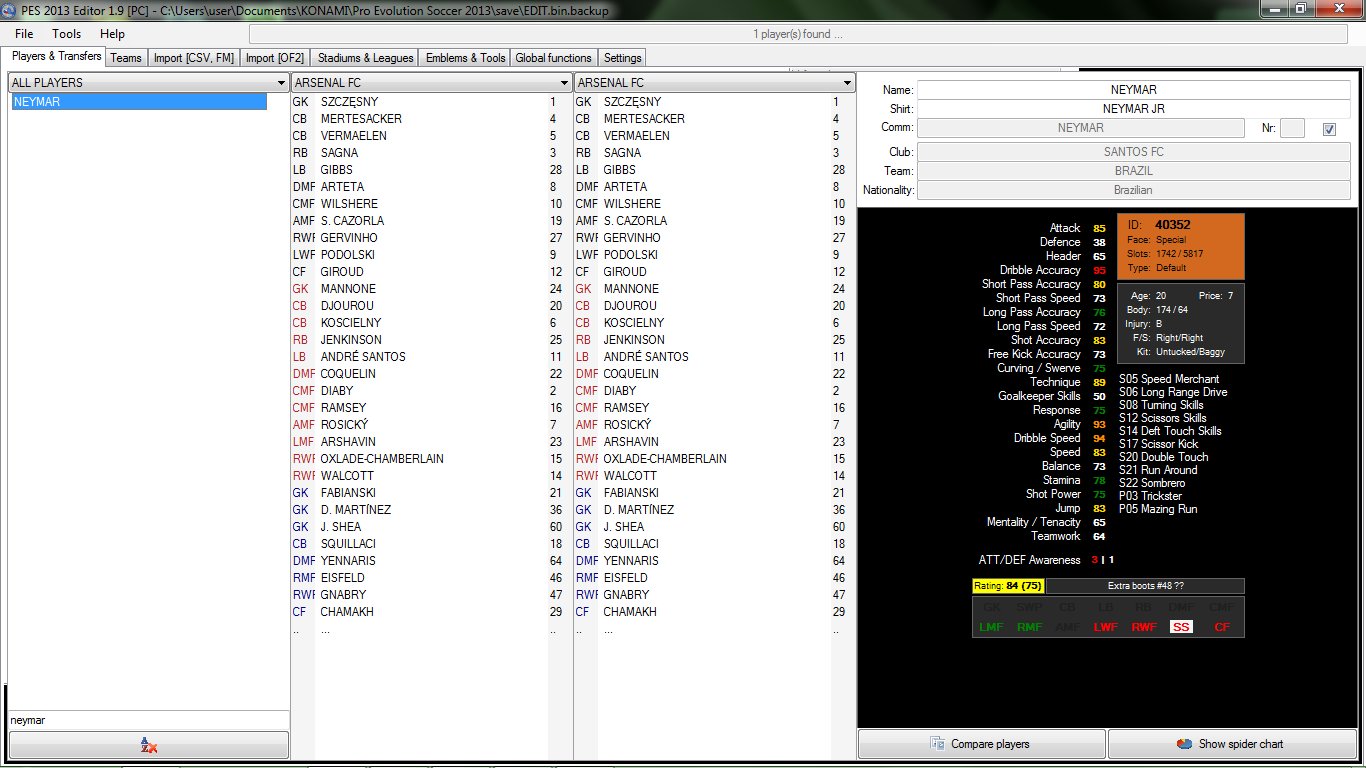The width and height of the screenshot is (1366, 768).
Task: Click the Shirt field showing NEYMAR JR
Action: click(x=1134, y=109)
